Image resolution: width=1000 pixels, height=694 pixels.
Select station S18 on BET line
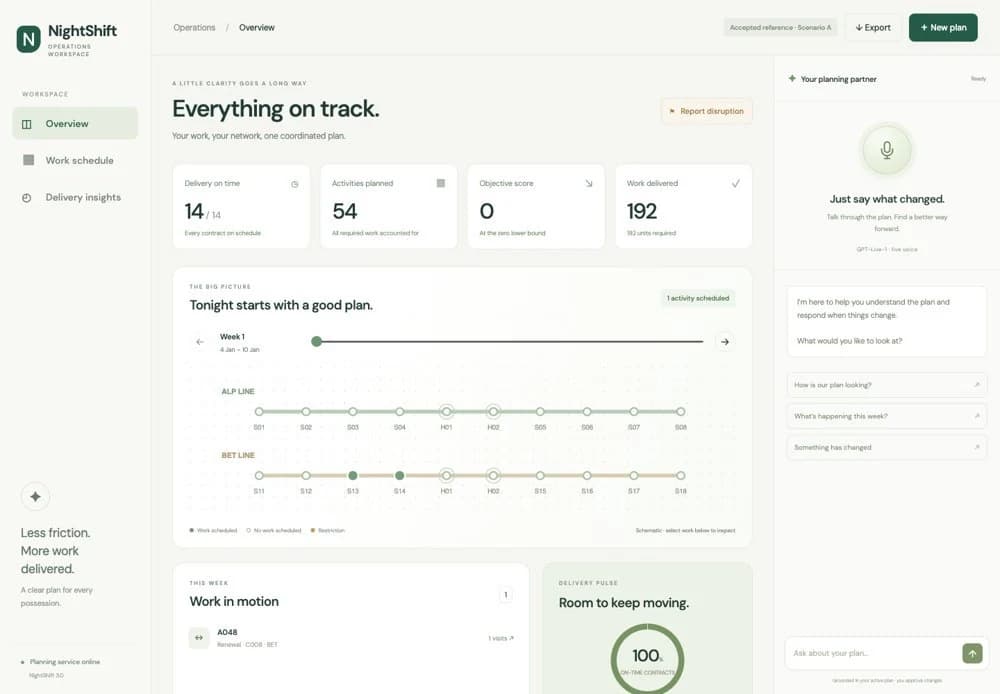click(680, 475)
